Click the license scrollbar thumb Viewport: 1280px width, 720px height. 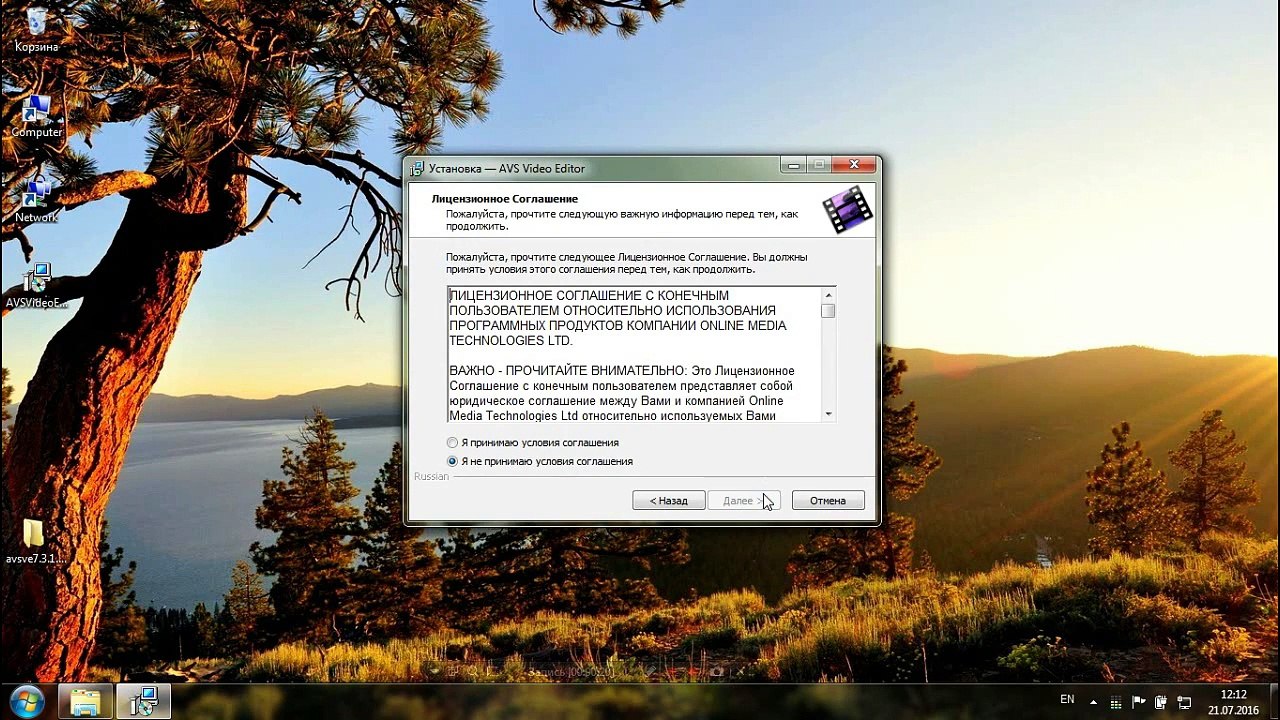point(828,311)
